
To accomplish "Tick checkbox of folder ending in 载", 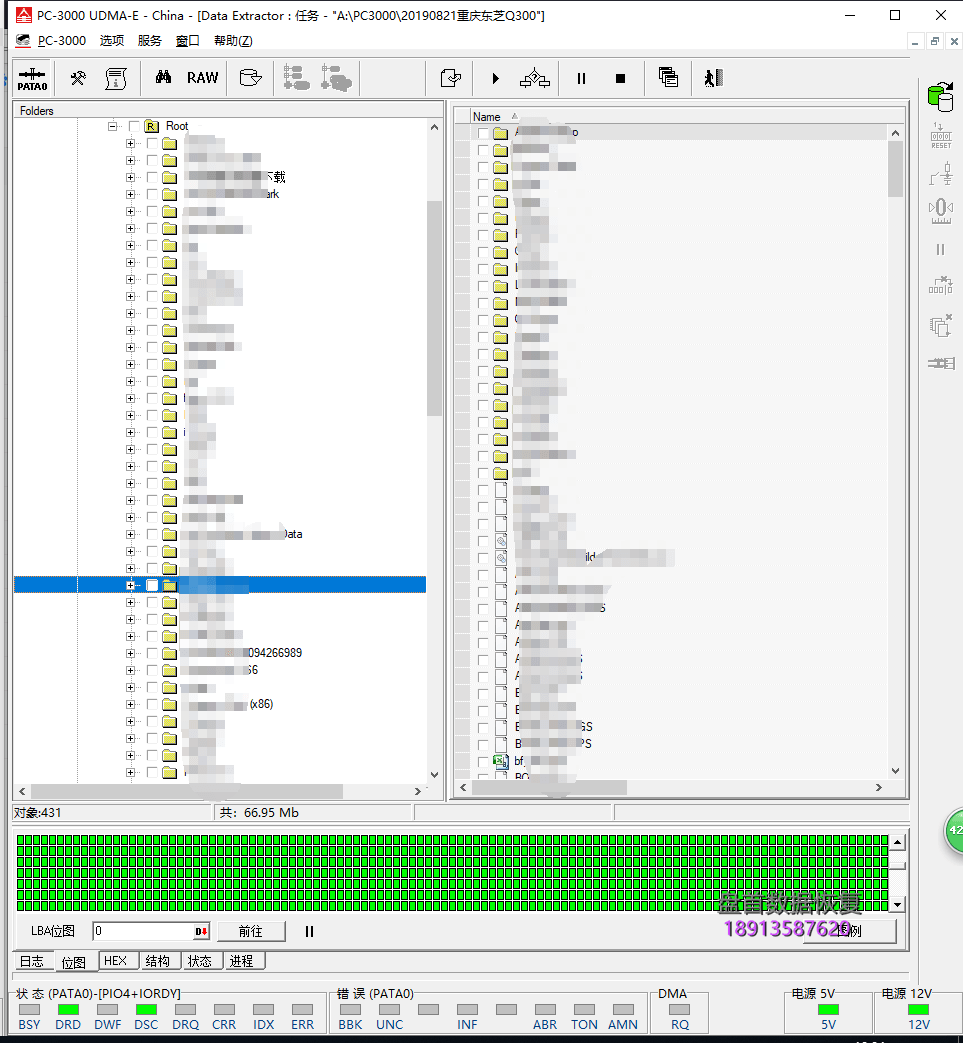I will pyautogui.click(x=152, y=178).
